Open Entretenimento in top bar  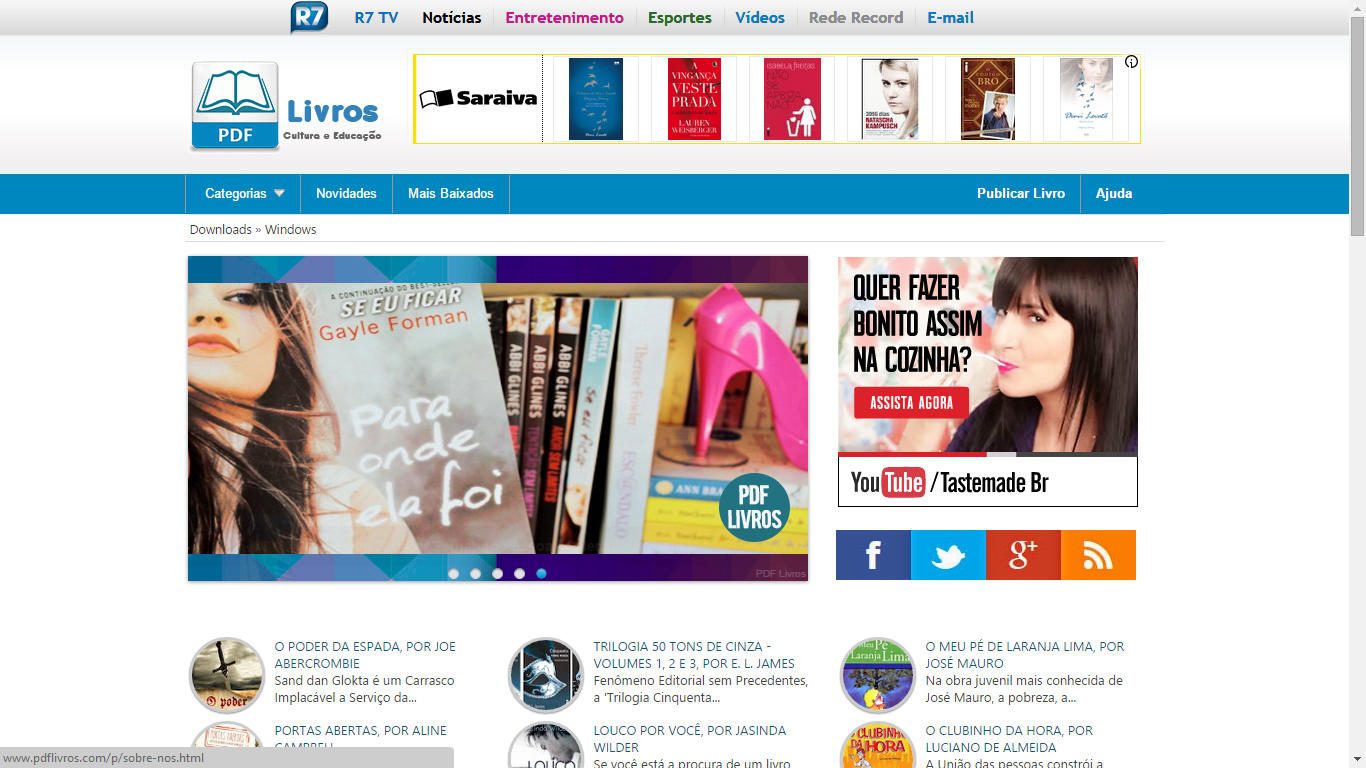coord(565,18)
